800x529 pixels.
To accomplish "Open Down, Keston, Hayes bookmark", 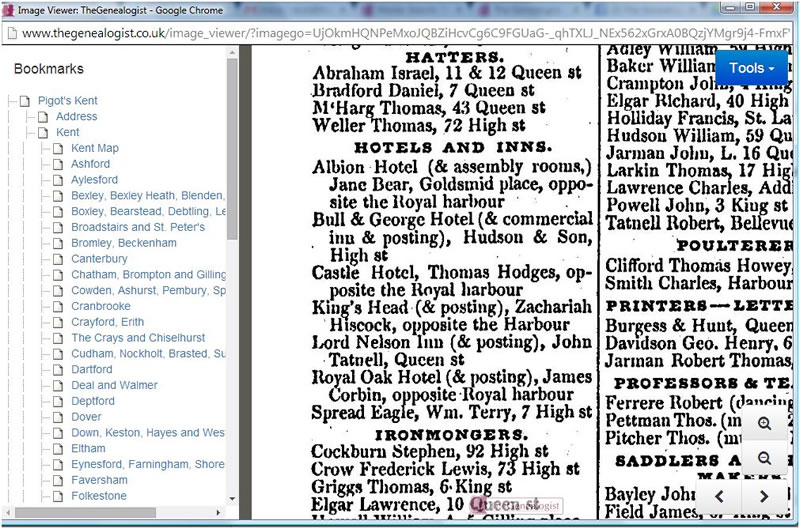I will coord(148,433).
